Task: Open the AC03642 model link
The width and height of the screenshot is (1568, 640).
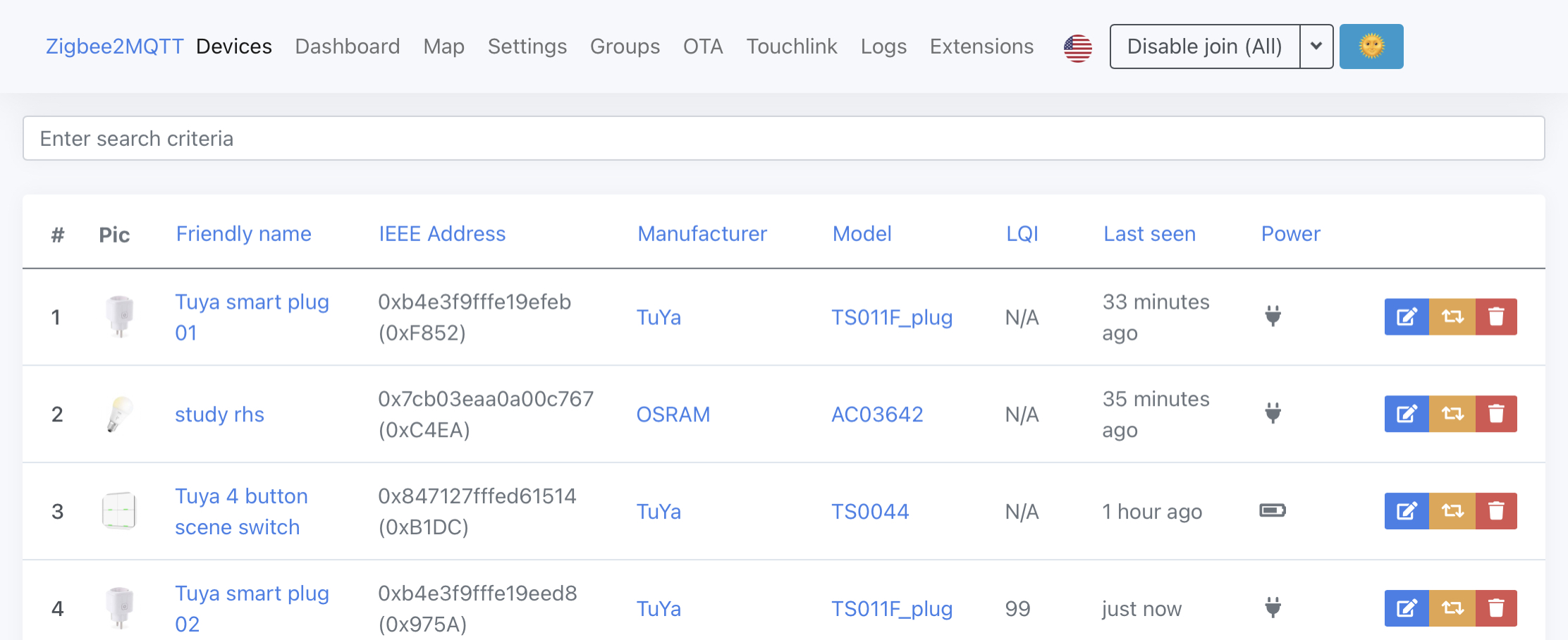Action: click(x=877, y=414)
